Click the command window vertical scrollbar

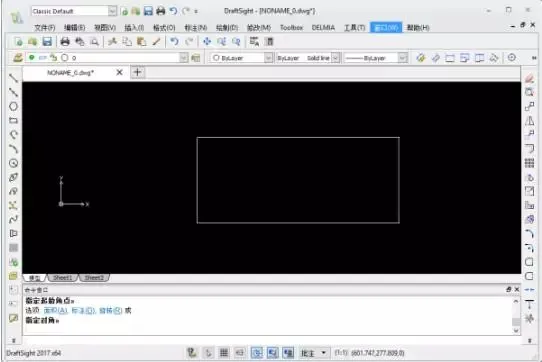516,316
